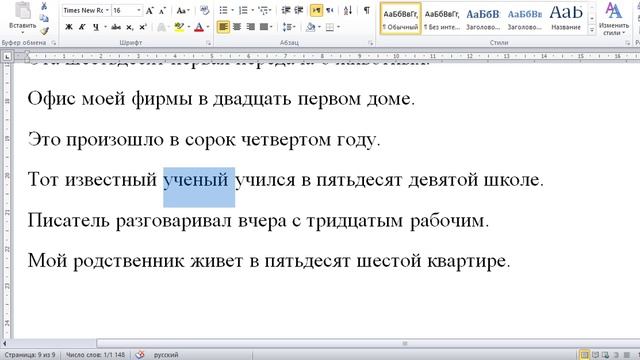This screenshot has height=360, width=640.
Task: Apply the Обычный style
Action: [x=400, y=18]
